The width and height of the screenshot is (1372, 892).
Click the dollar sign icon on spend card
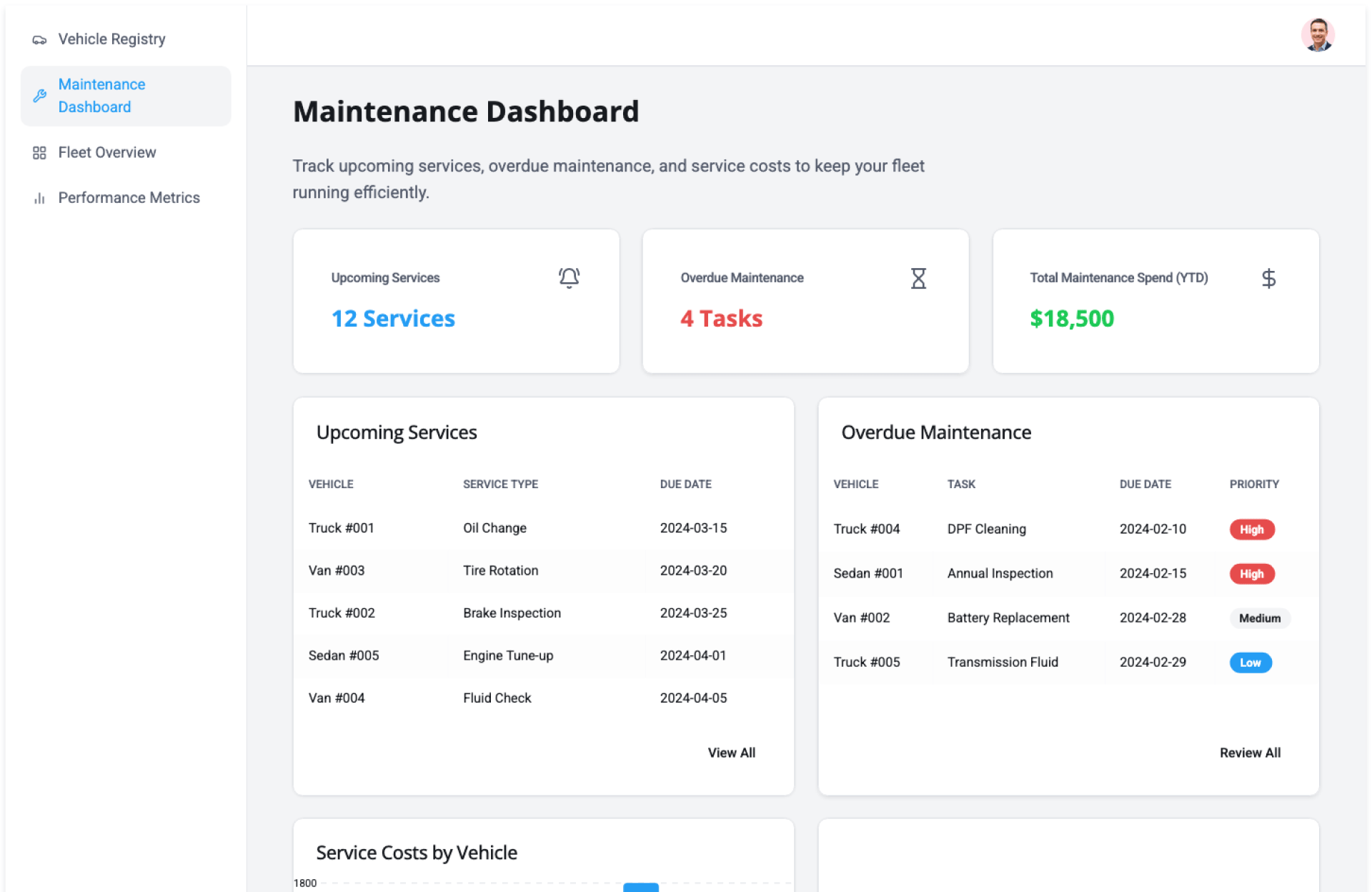pyautogui.click(x=1268, y=278)
